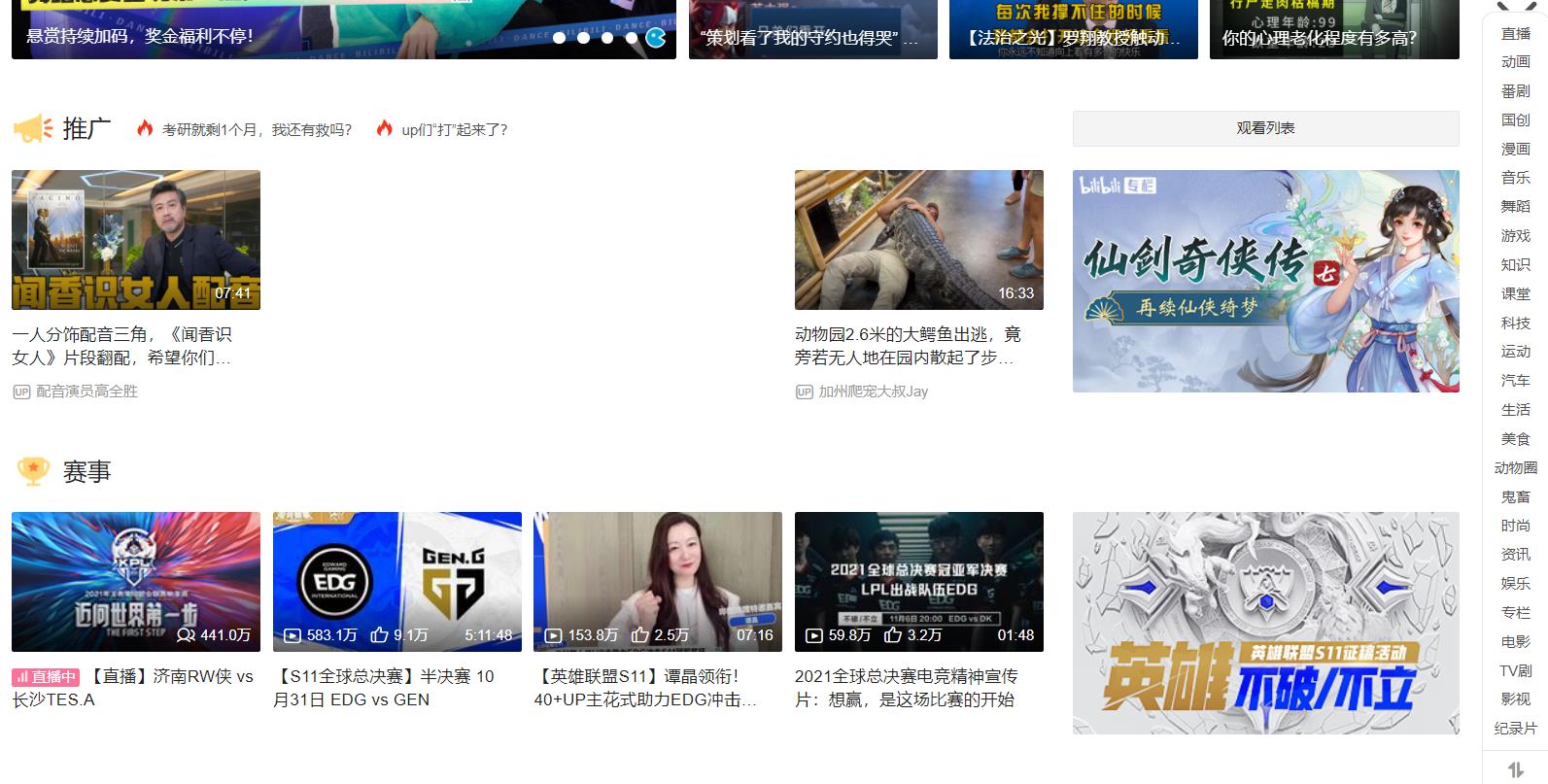Open the 【直播】济南RW侠 vs 长沙TES.A title
This screenshot has width=1548, height=784.
click(x=132, y=688)
